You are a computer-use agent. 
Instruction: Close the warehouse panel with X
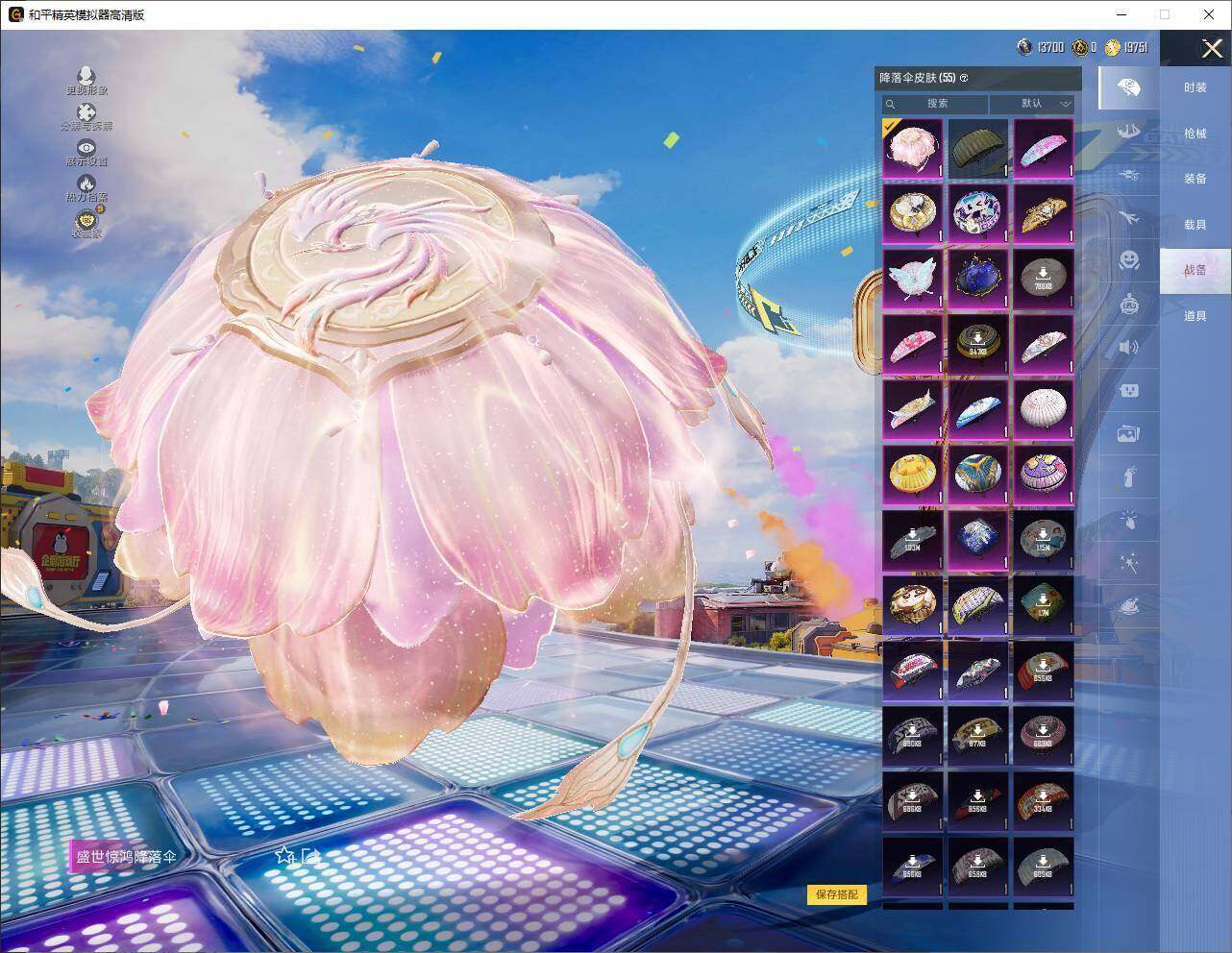tap(1212, 48)
